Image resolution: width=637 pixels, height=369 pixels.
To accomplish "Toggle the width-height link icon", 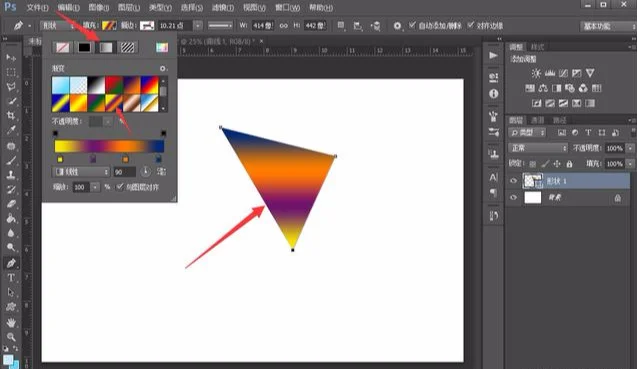I will point(284,26).
